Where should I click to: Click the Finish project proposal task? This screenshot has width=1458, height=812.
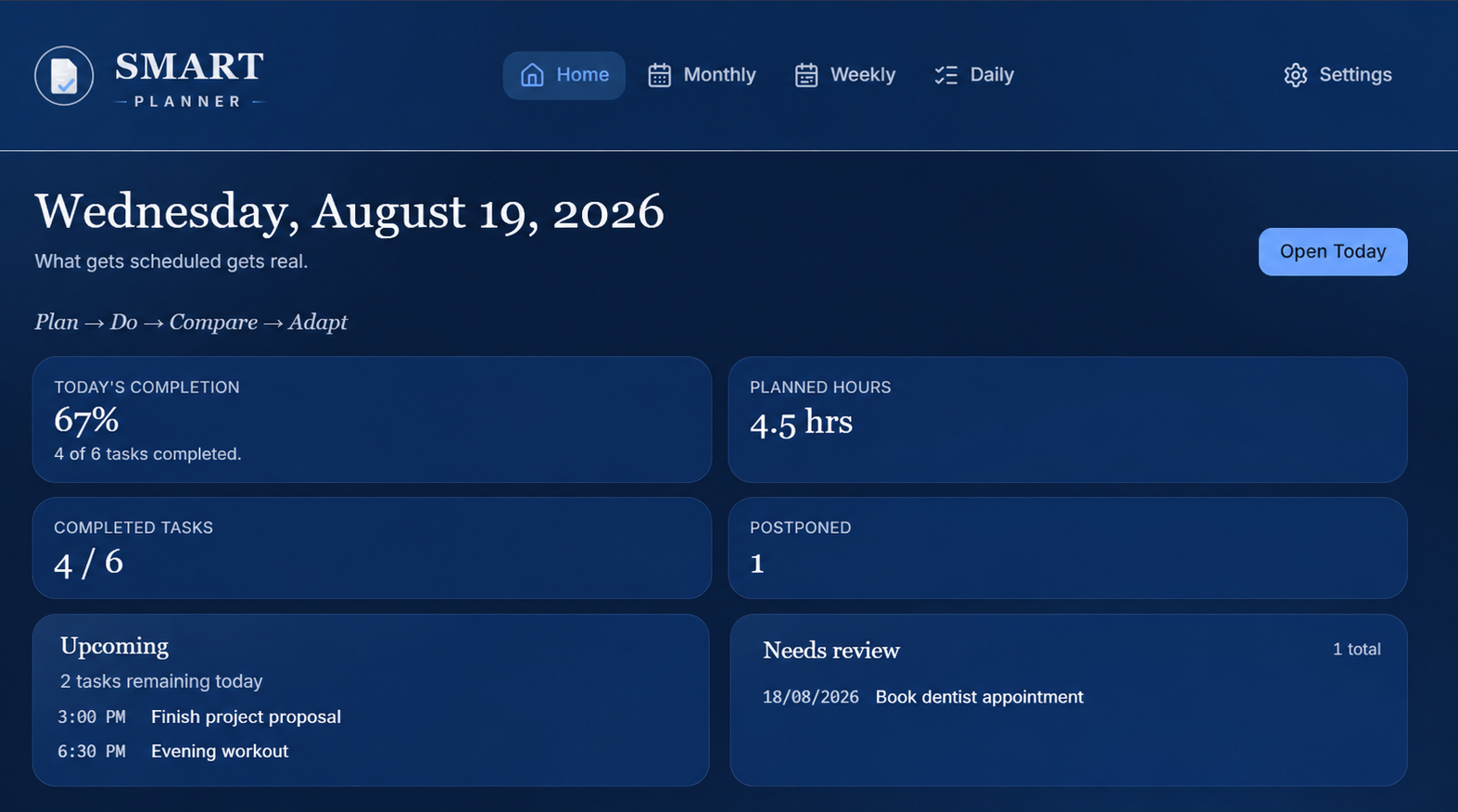[x=246, y=717]
